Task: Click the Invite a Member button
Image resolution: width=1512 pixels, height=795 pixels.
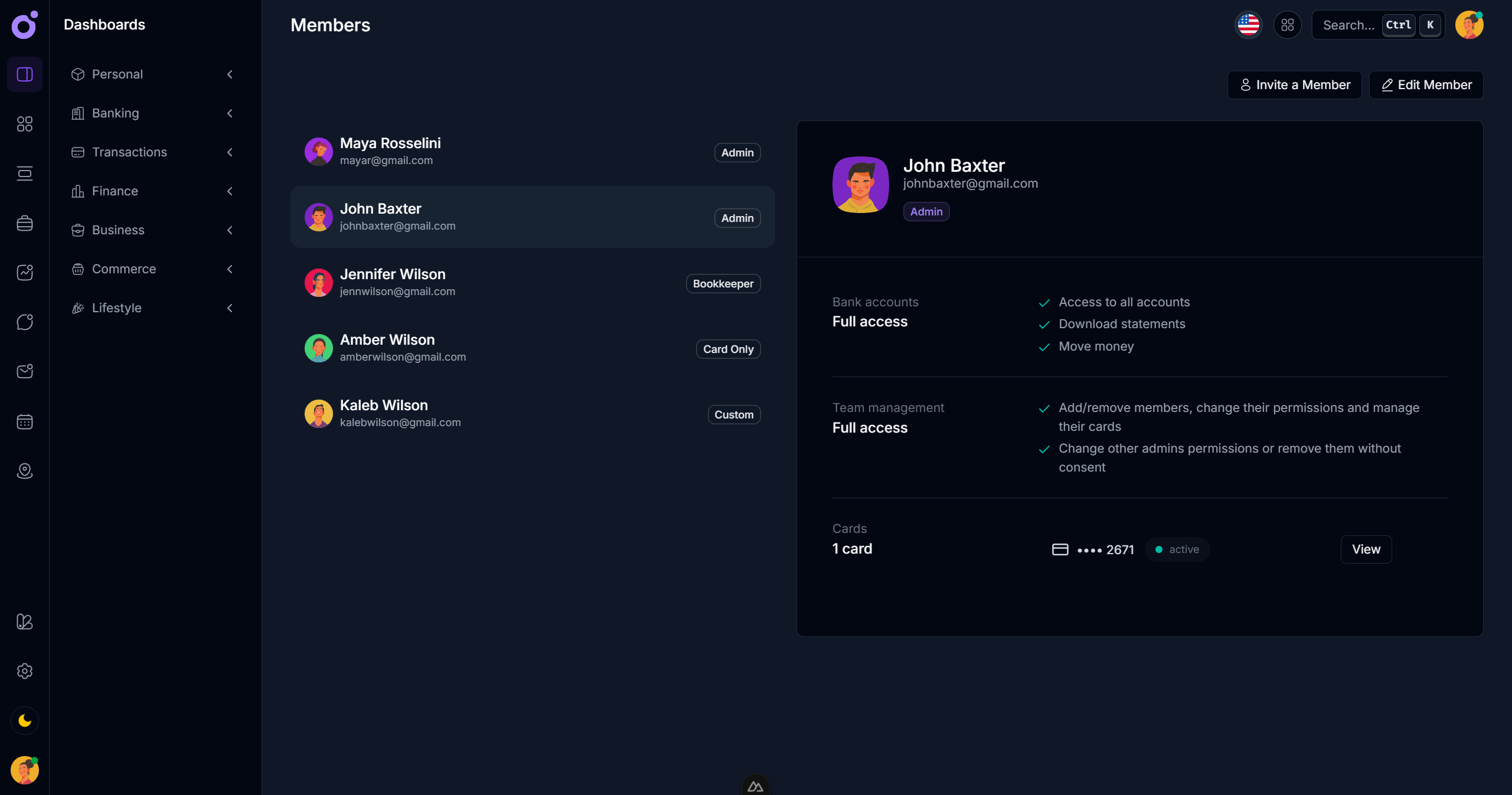Action: click(x=1294, y=84)
